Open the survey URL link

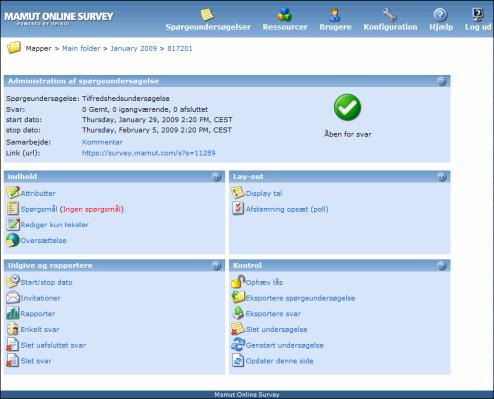[149, 153]
